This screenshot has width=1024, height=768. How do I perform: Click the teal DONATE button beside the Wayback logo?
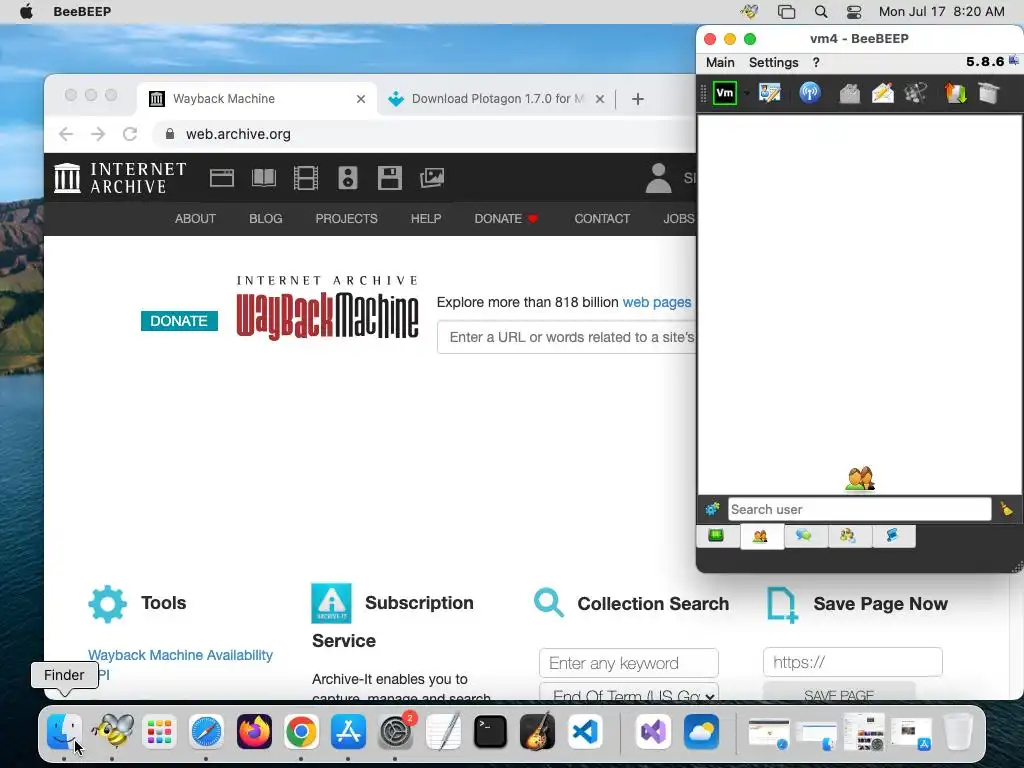pyautogui.click(x=179, y=321)
